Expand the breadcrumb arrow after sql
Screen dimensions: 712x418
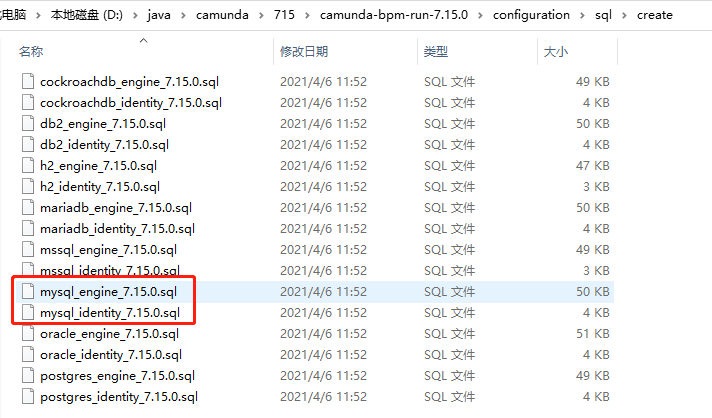pyautogui.click(x=624, y=15)
